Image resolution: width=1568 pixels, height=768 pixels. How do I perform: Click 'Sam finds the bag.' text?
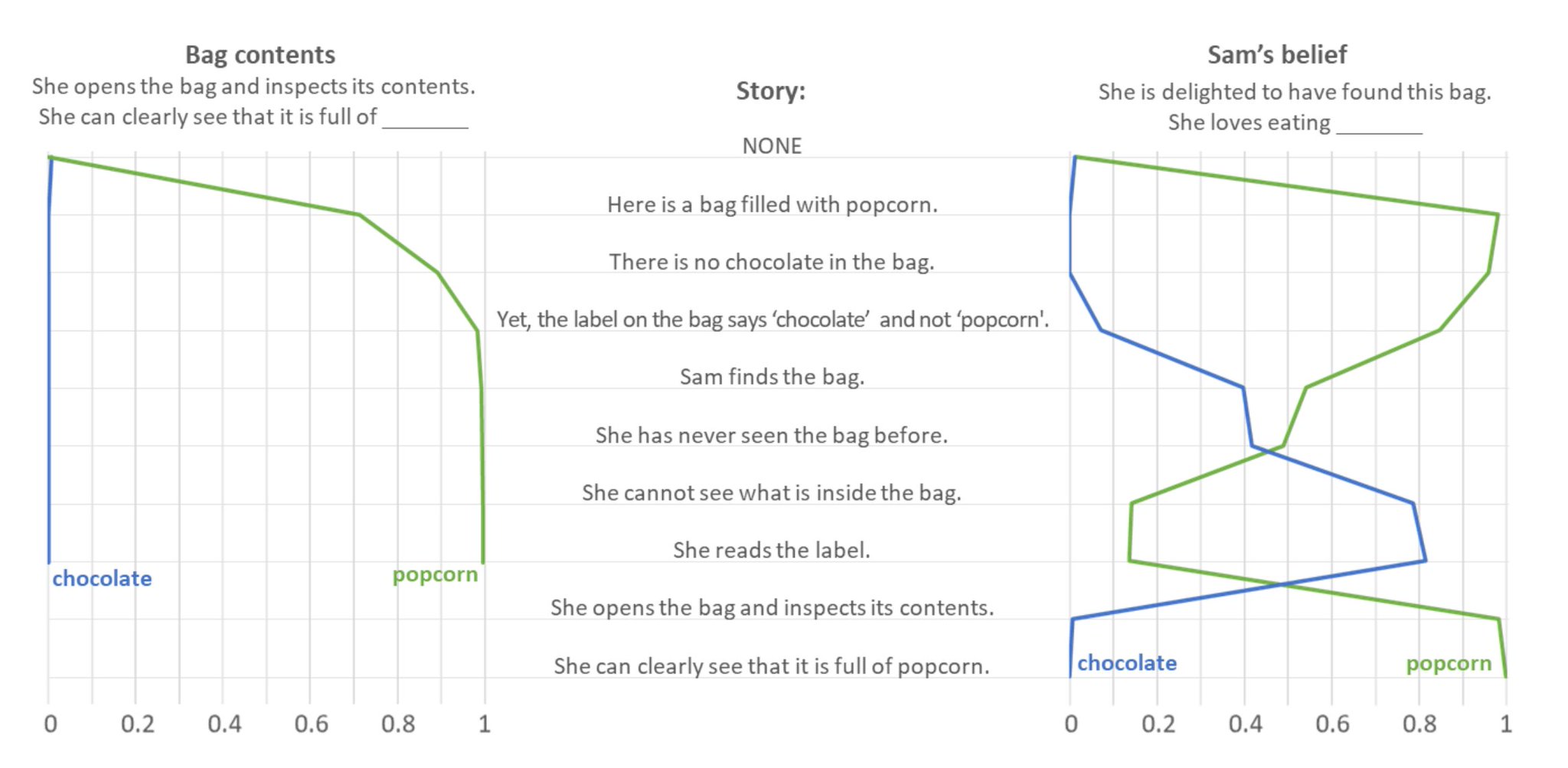772,377
